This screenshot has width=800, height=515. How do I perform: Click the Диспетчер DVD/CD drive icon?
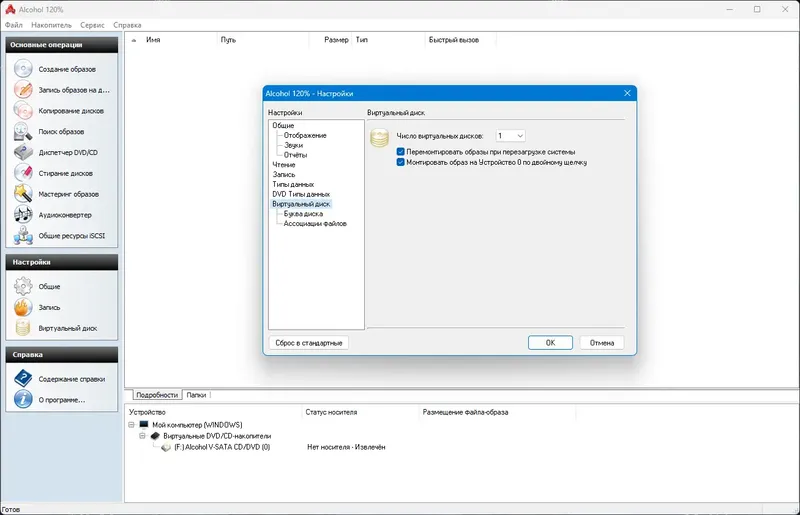[x=23, y=152]
